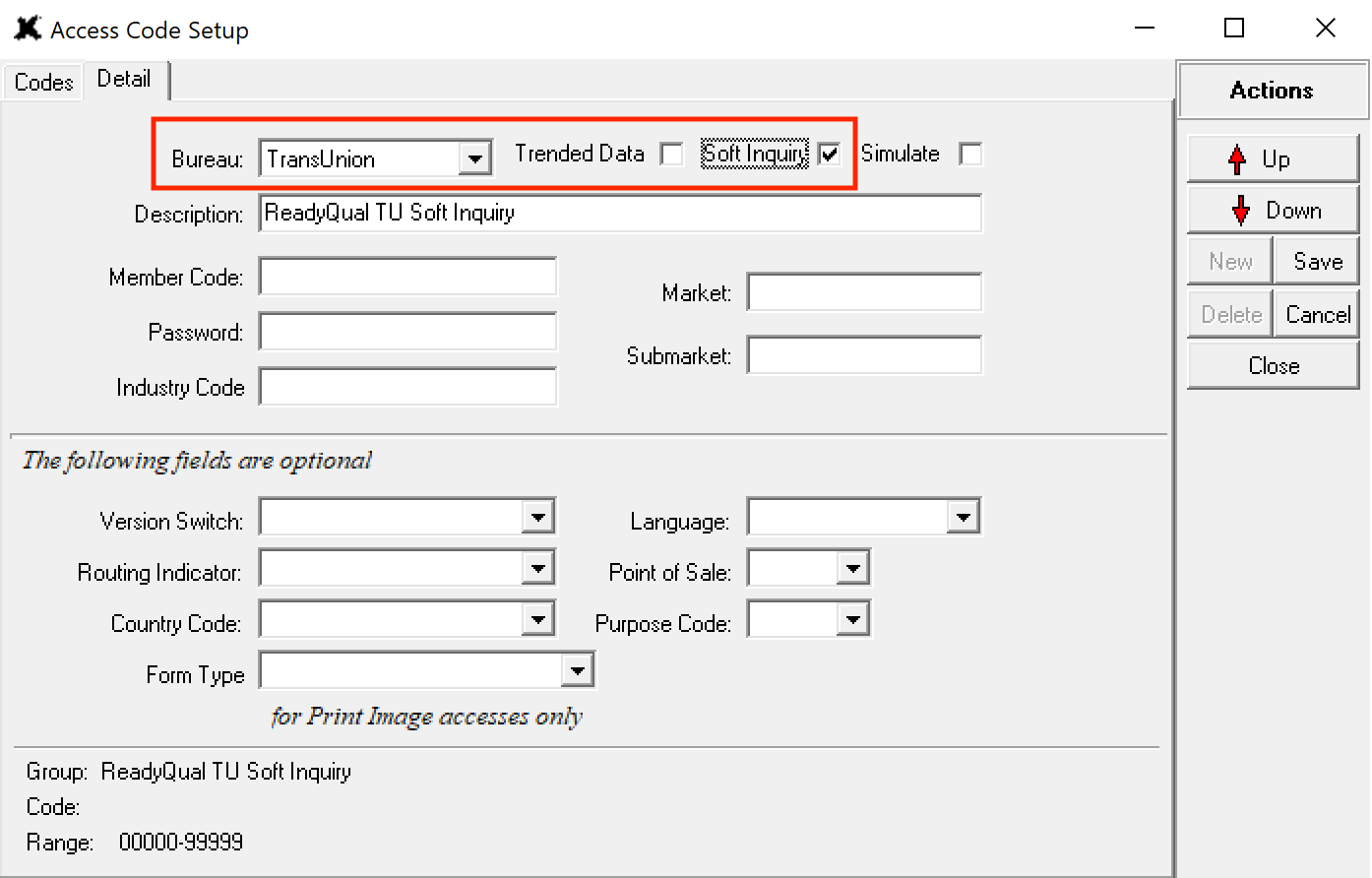Minimize the Access Code Setup window
Screen dimensions: 1372x878
coord(1145,29)
